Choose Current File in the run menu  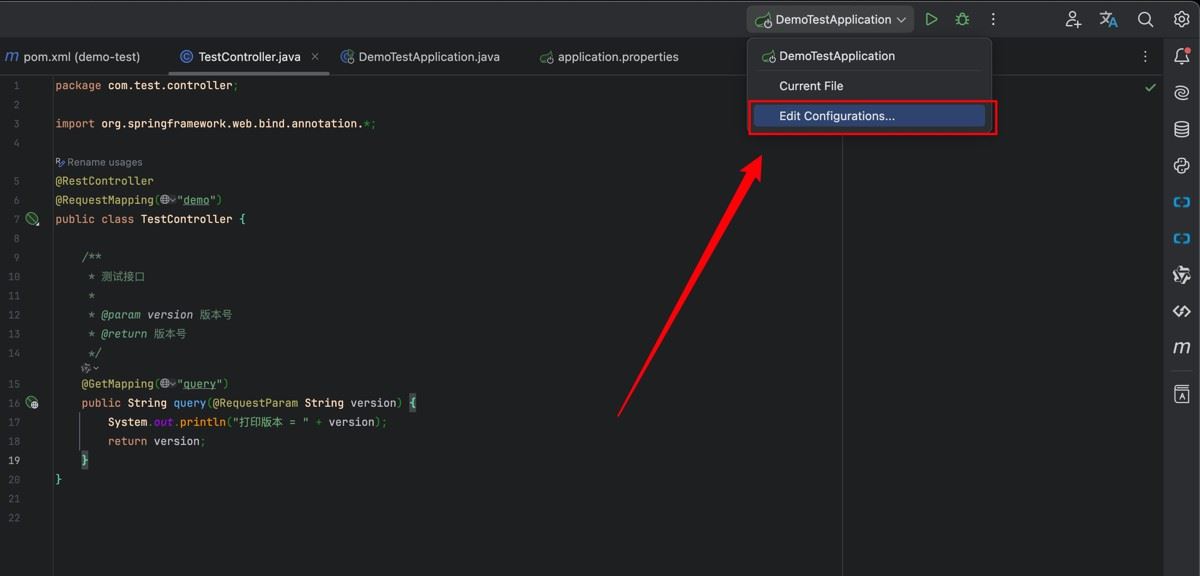pyautogui.click(x=811, y=86)
